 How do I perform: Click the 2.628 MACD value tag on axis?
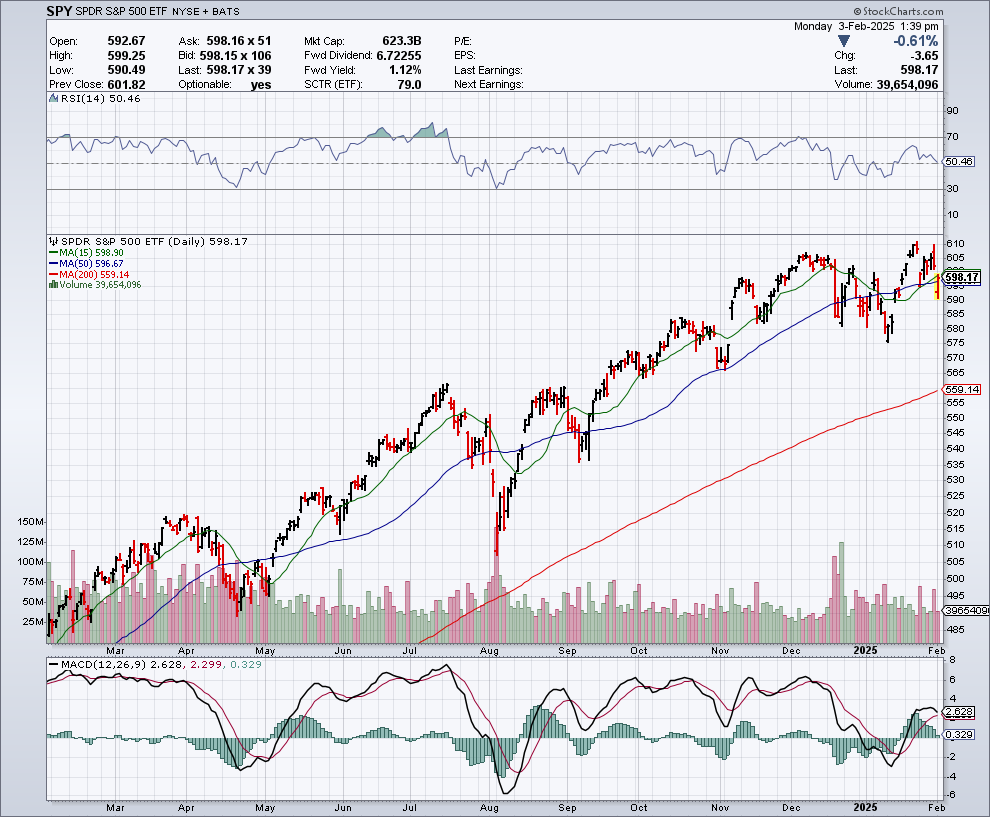tap(960, 712)
